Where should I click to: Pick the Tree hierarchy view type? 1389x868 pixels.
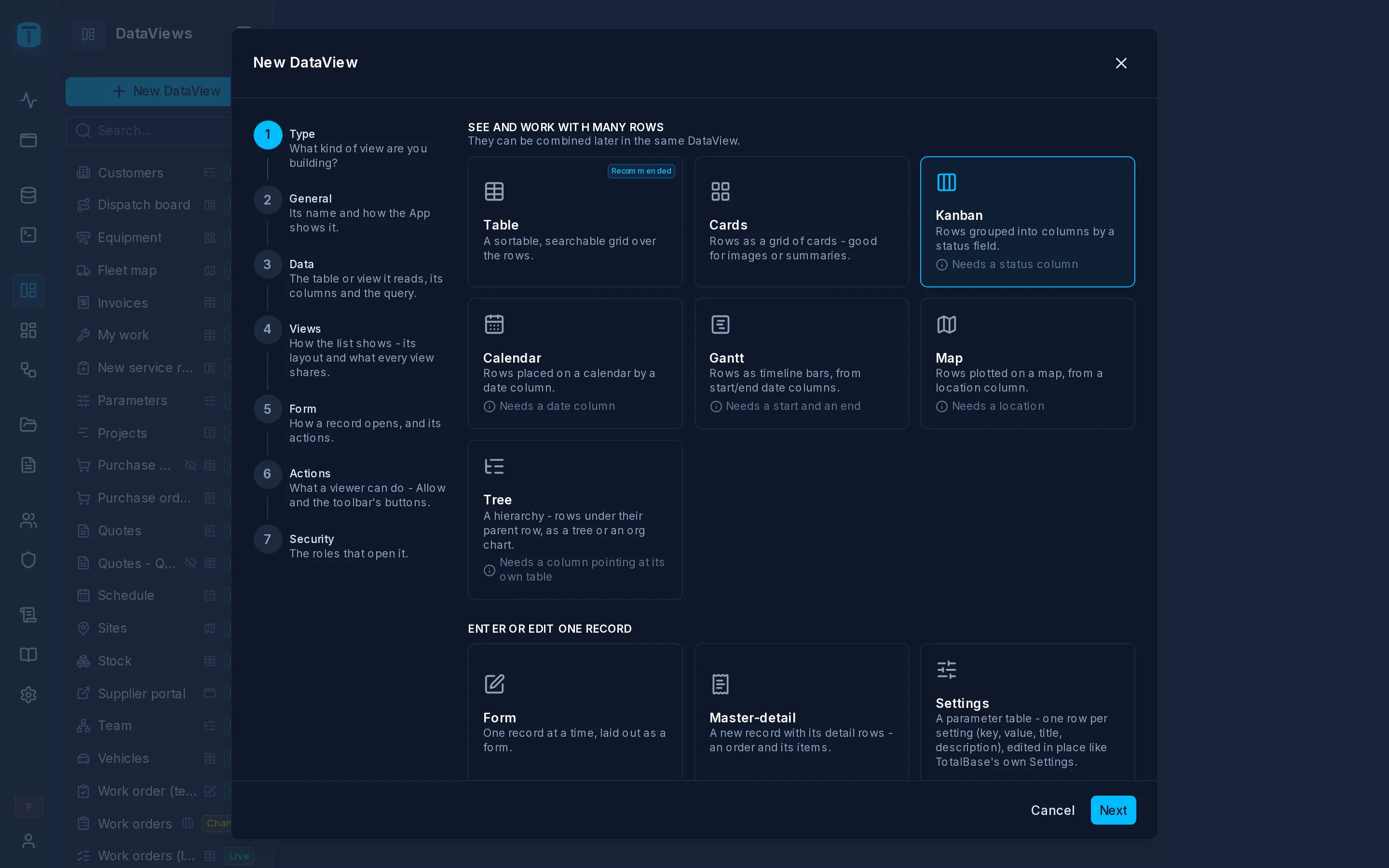[x=575, y=519]
